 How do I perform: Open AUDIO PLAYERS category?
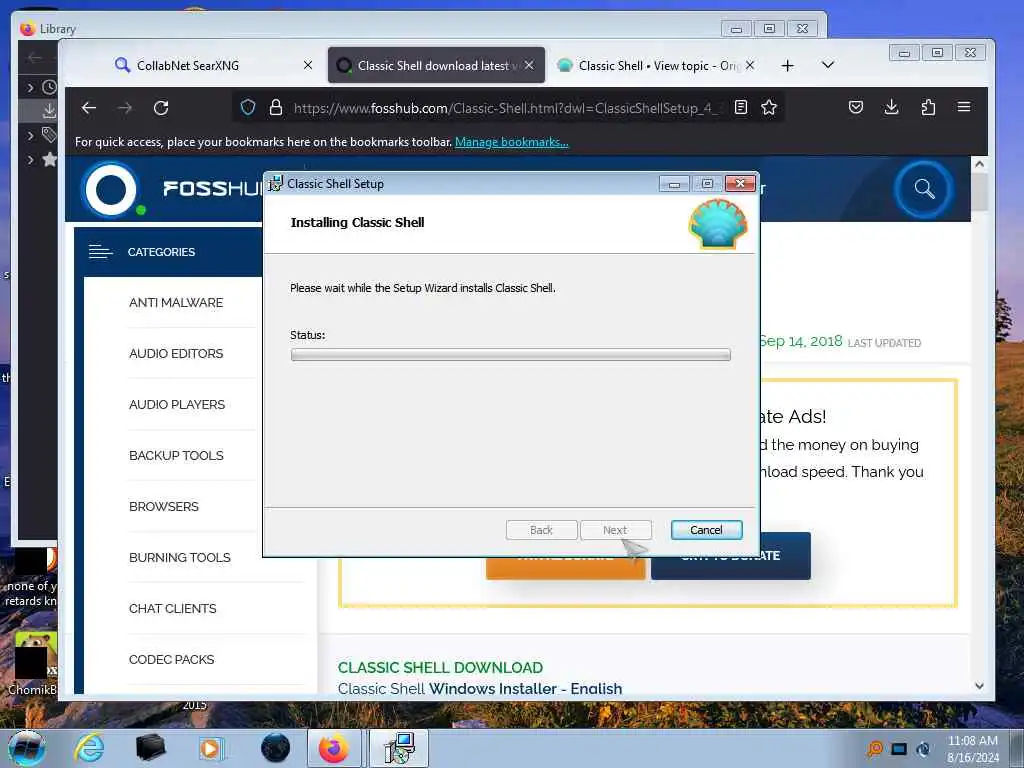coord(176,404)
